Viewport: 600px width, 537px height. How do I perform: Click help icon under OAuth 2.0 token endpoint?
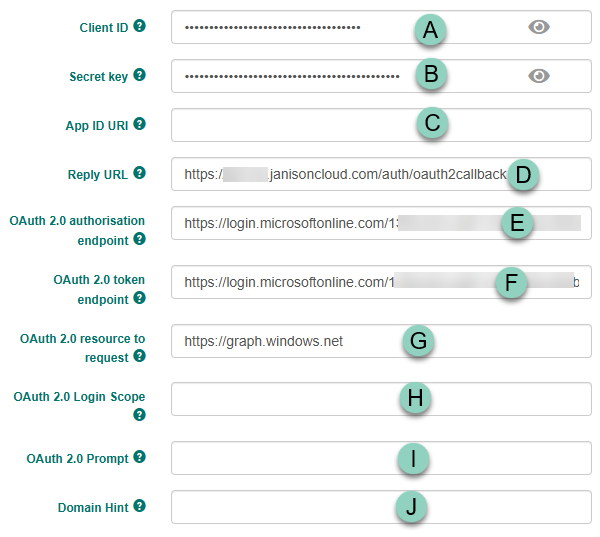point(139,298)
